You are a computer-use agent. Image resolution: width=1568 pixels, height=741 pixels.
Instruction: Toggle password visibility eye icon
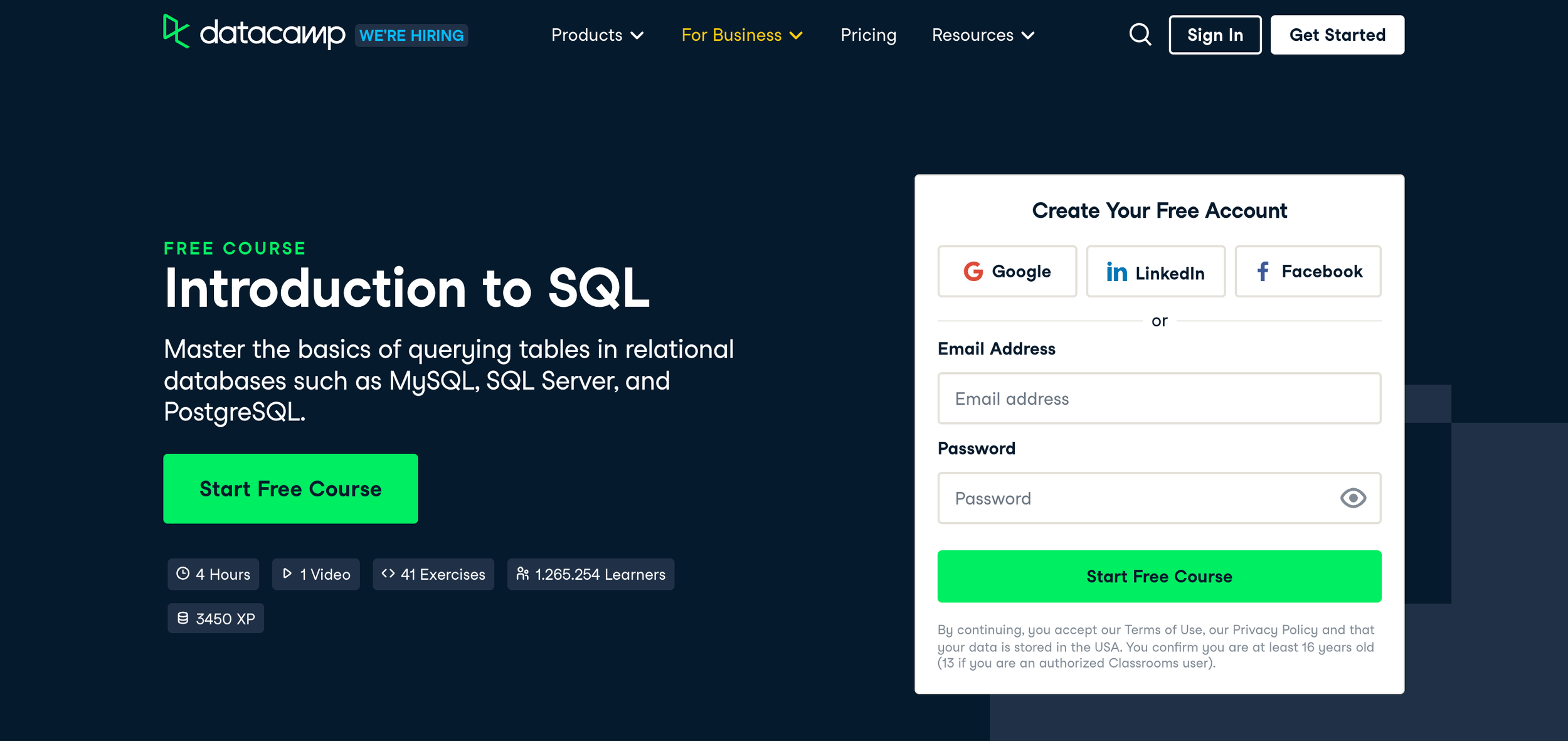pyautogui.click(x=1353, y=498)
